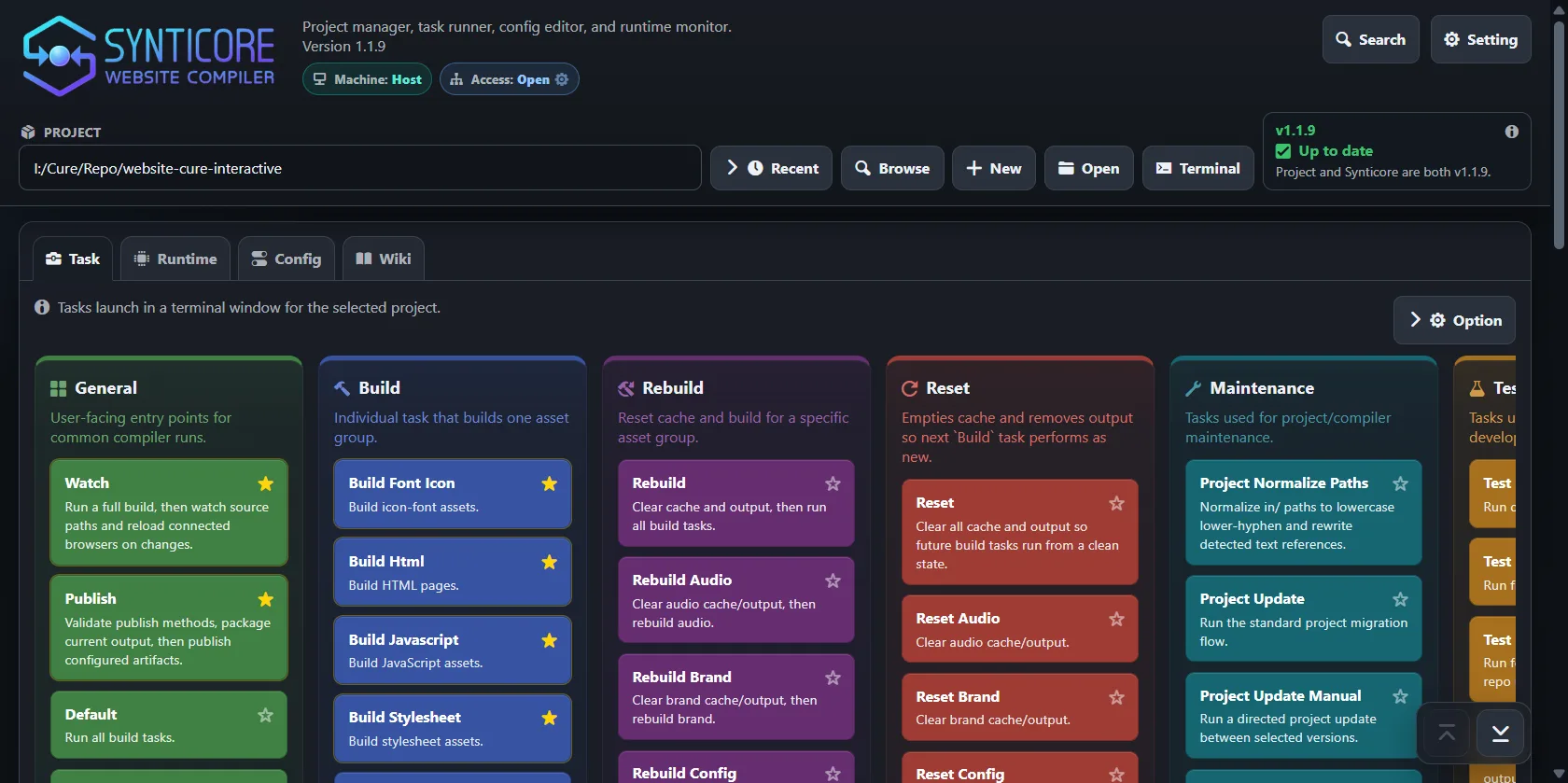Jump to page bottom with down arrow

1500,734
